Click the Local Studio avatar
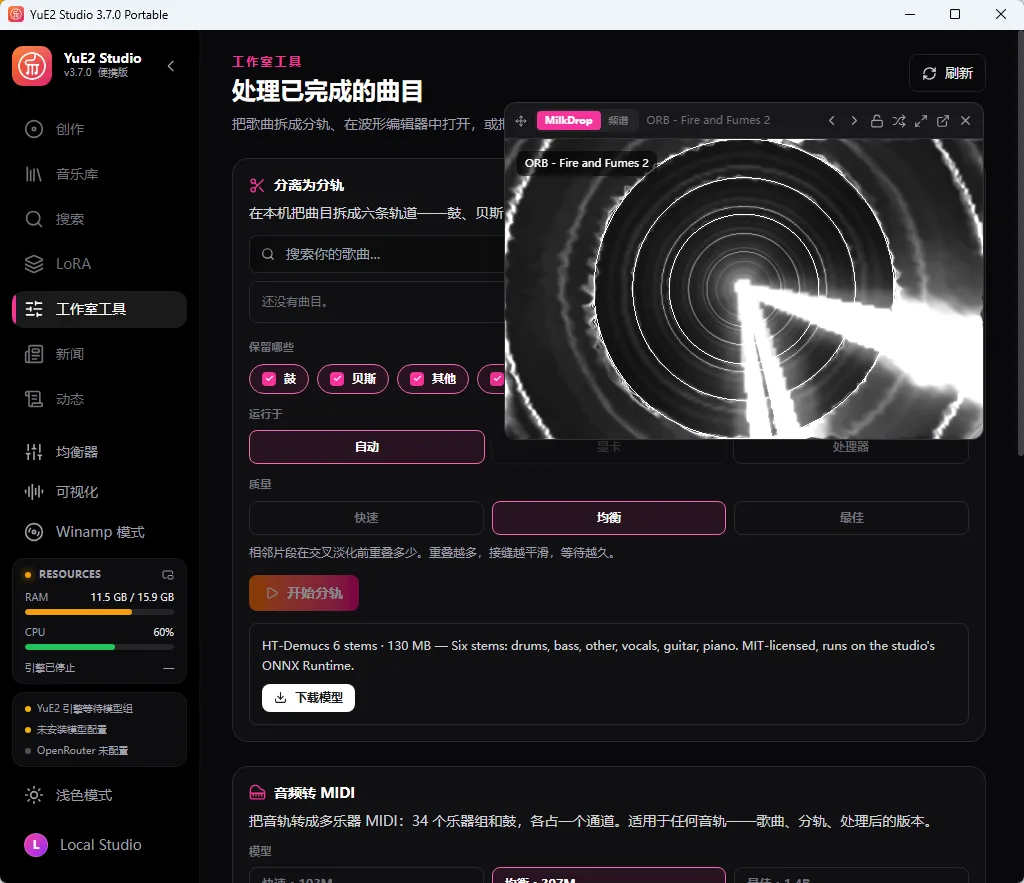This screenshot has width=1024, height=883. point(36,844)
